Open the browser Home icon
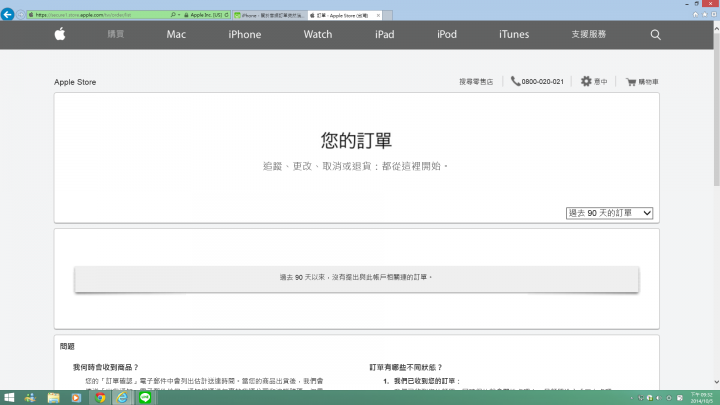The width and height of the screenshot is (720, 405). [695, 14]
